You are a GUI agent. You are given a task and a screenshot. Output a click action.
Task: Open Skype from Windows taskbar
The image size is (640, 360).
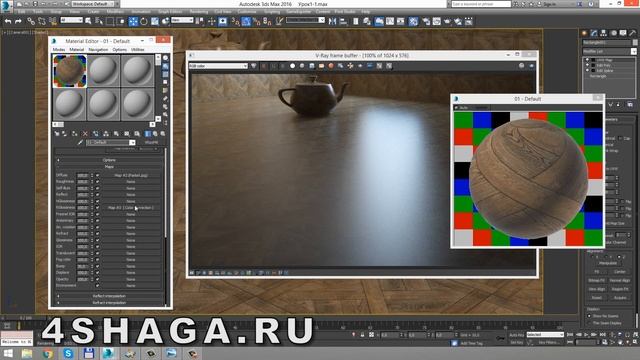(x=68, y=353)
